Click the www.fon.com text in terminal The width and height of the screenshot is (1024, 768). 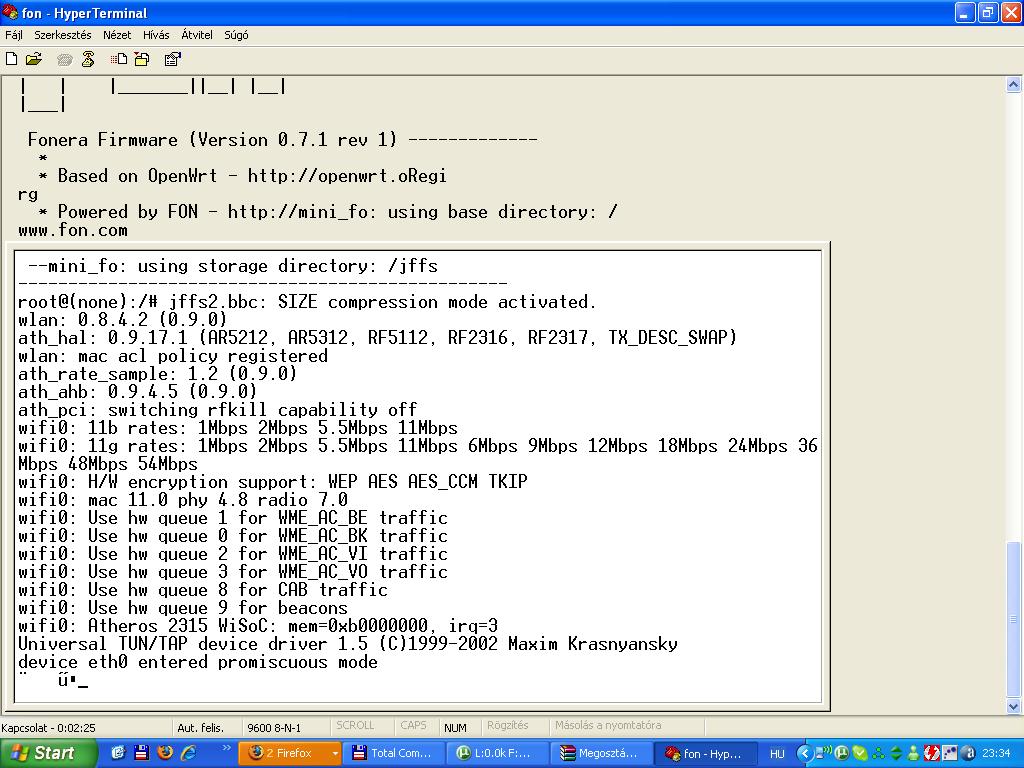coord(72,231)
